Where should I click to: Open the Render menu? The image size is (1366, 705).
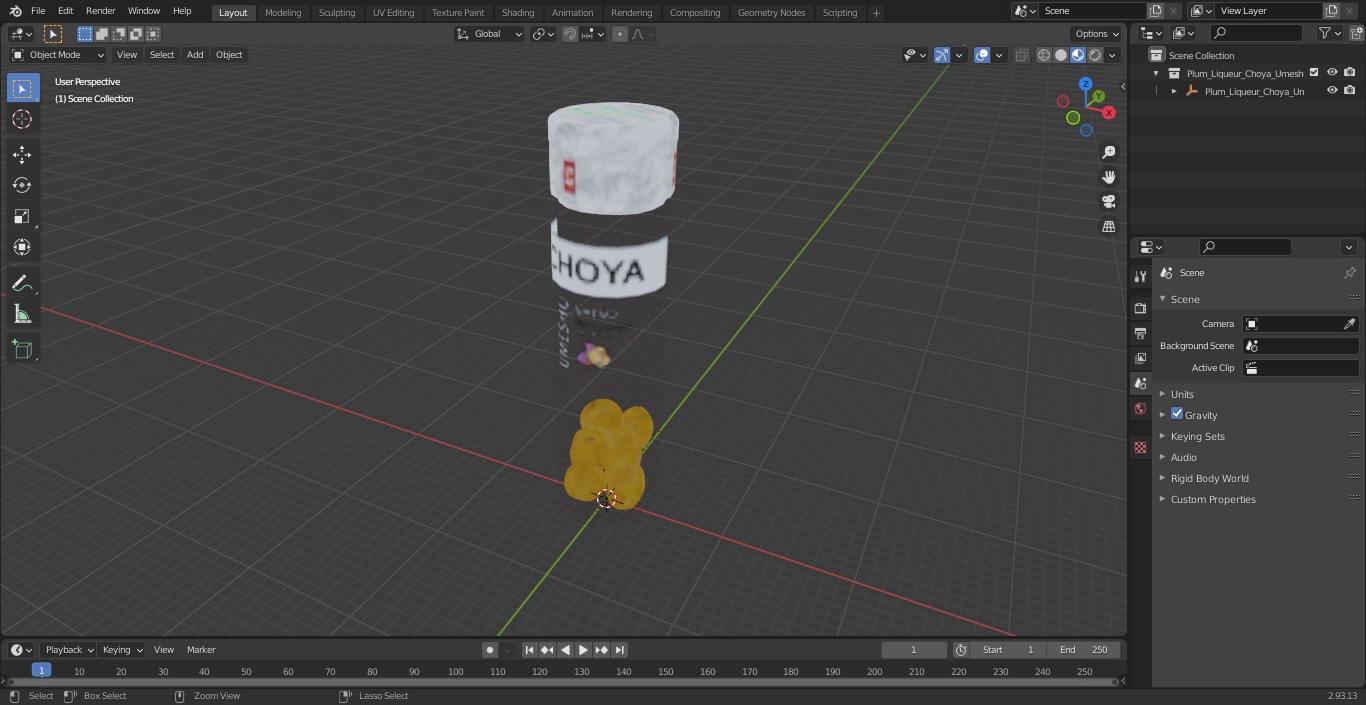100,11
